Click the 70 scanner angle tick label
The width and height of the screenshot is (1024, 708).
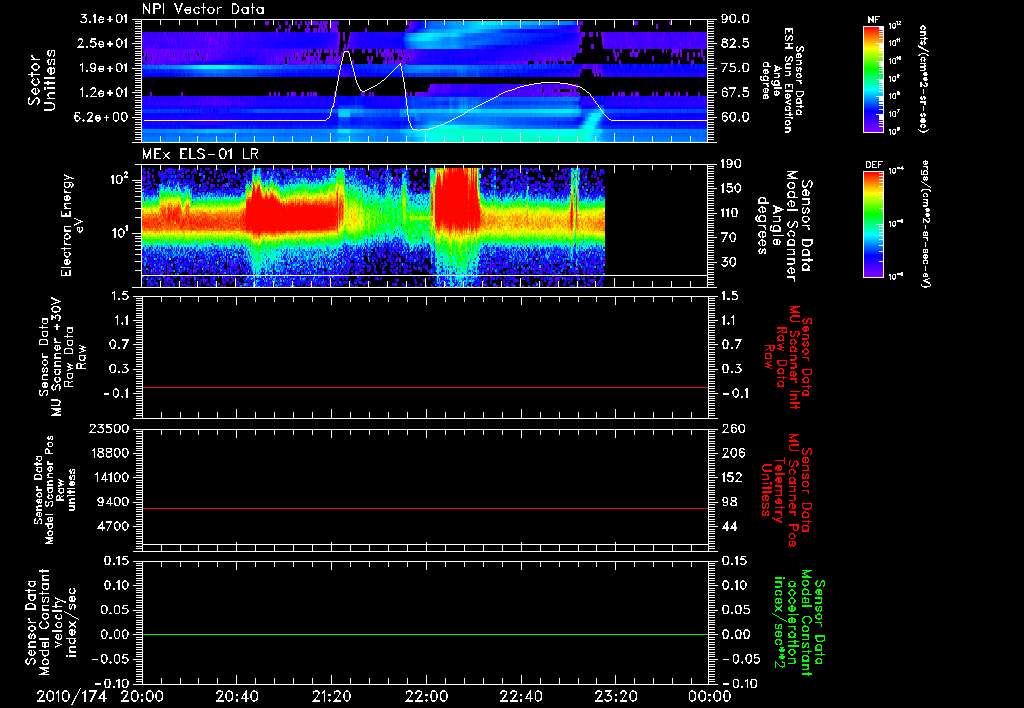728,238
